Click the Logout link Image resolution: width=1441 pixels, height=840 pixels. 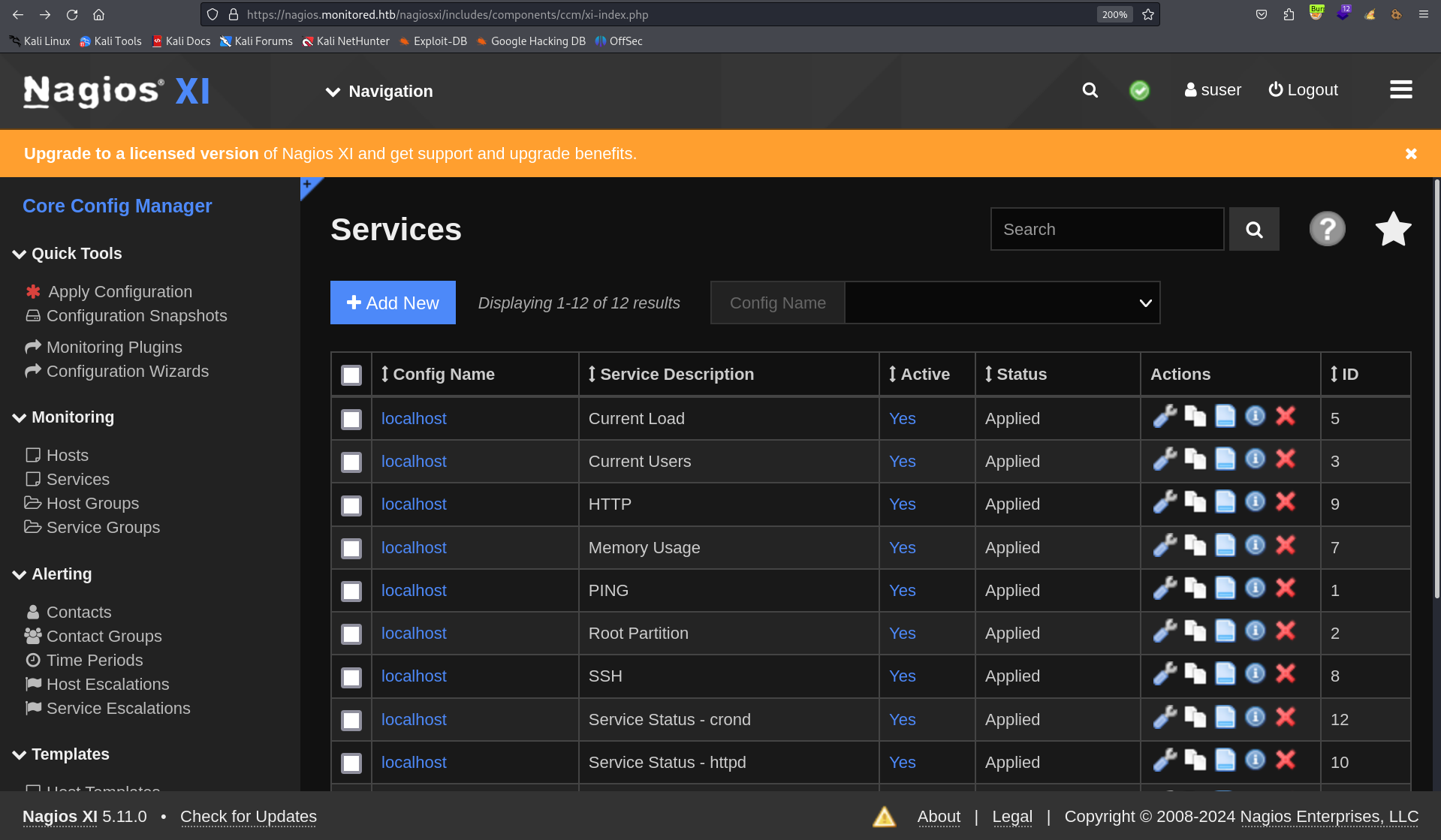point(1303,90)
